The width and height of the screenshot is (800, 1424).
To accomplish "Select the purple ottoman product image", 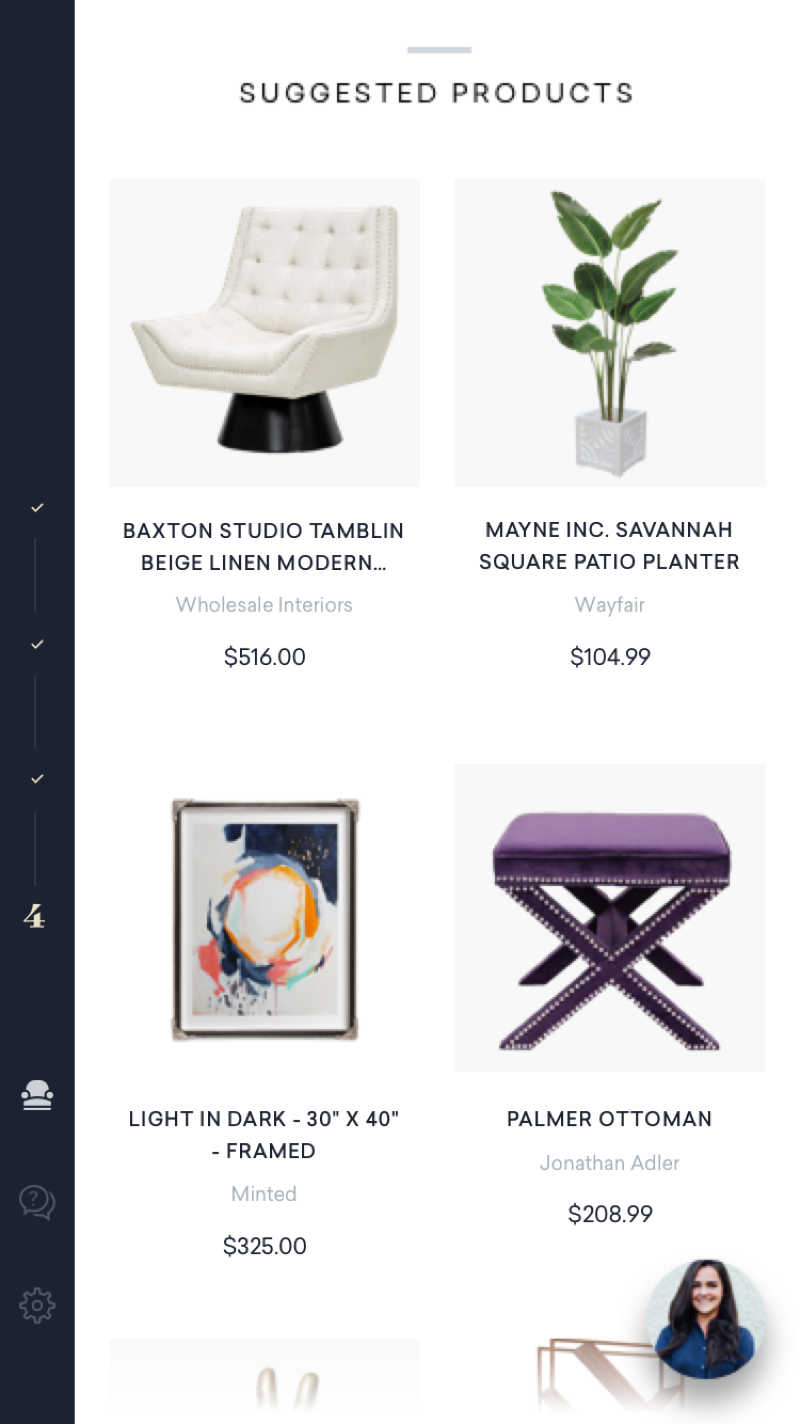I will [609, 918].
